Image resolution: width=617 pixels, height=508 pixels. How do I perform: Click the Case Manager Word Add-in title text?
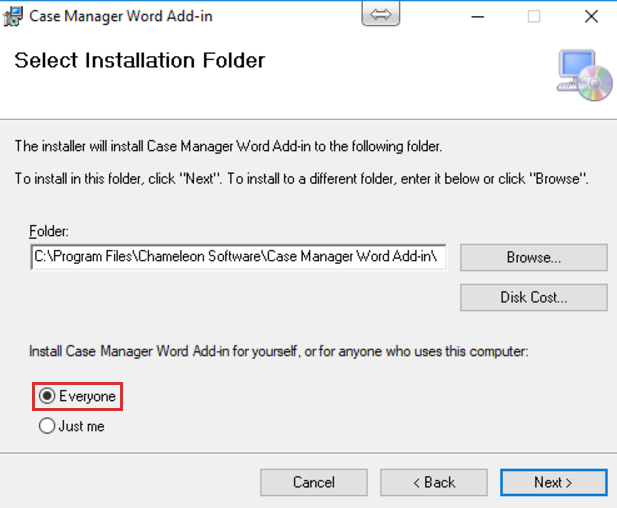[x=120, y=16]
